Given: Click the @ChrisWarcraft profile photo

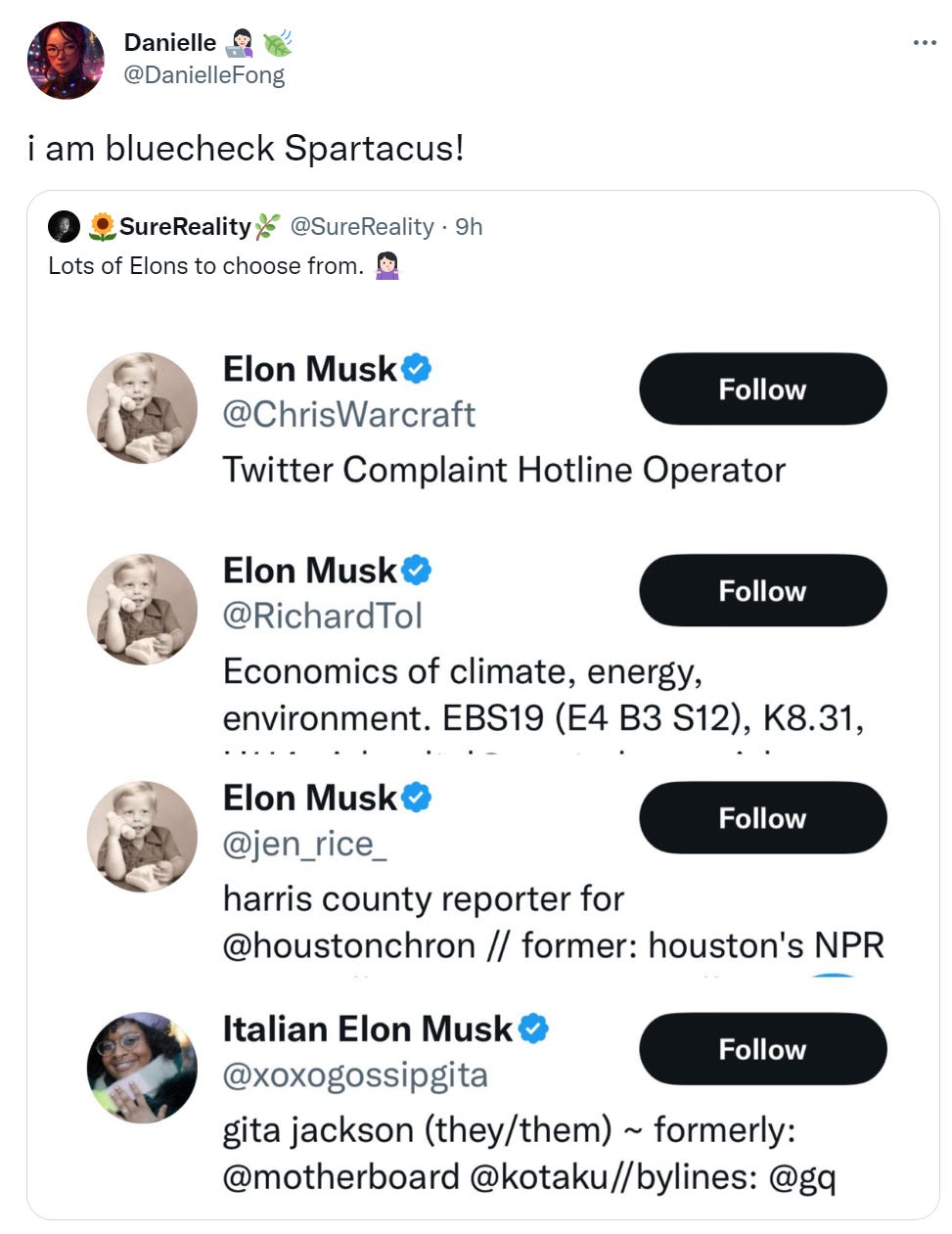Looking at the screenshot, I should coord(142,407).
